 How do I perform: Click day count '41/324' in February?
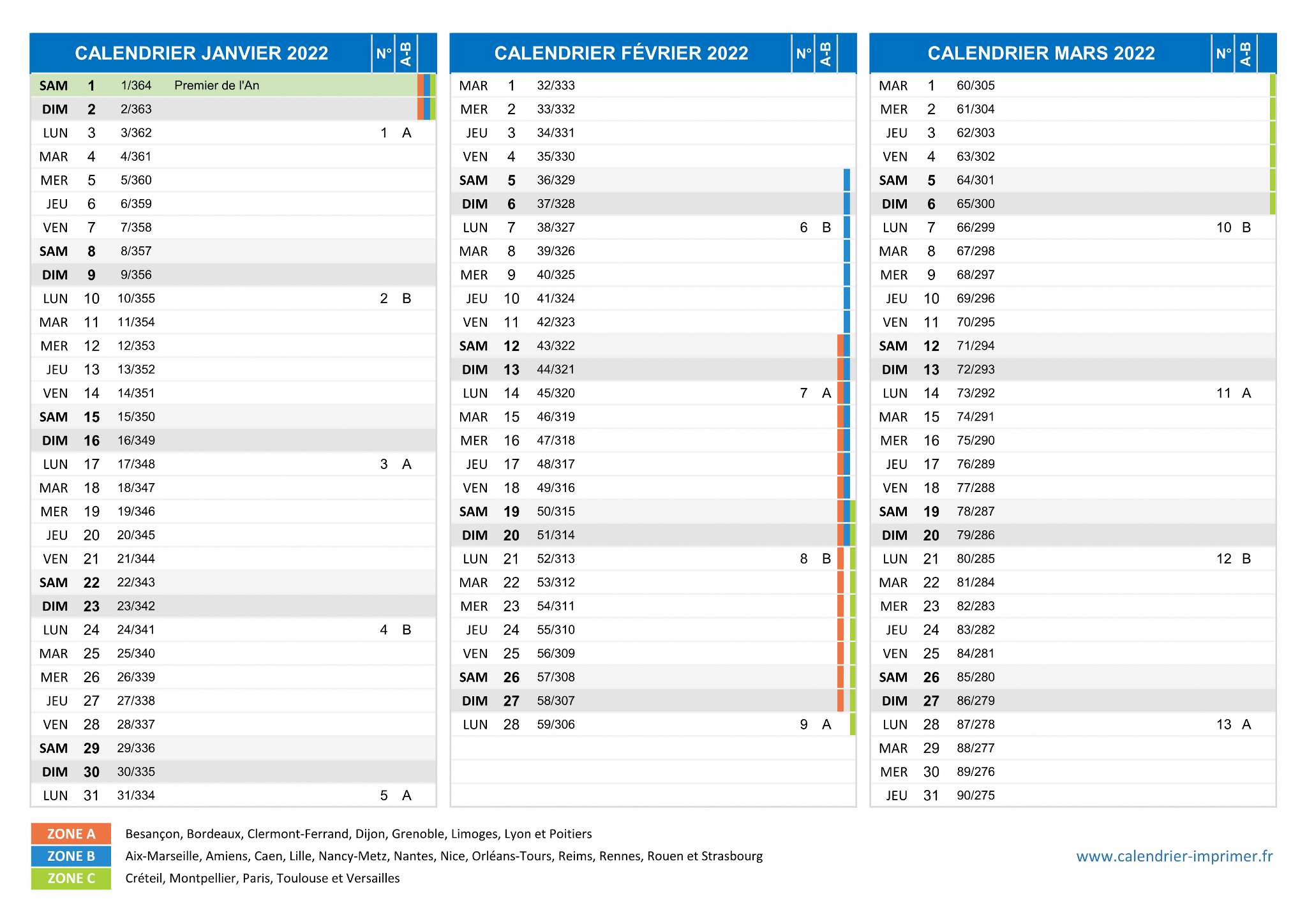coord(556,298)
